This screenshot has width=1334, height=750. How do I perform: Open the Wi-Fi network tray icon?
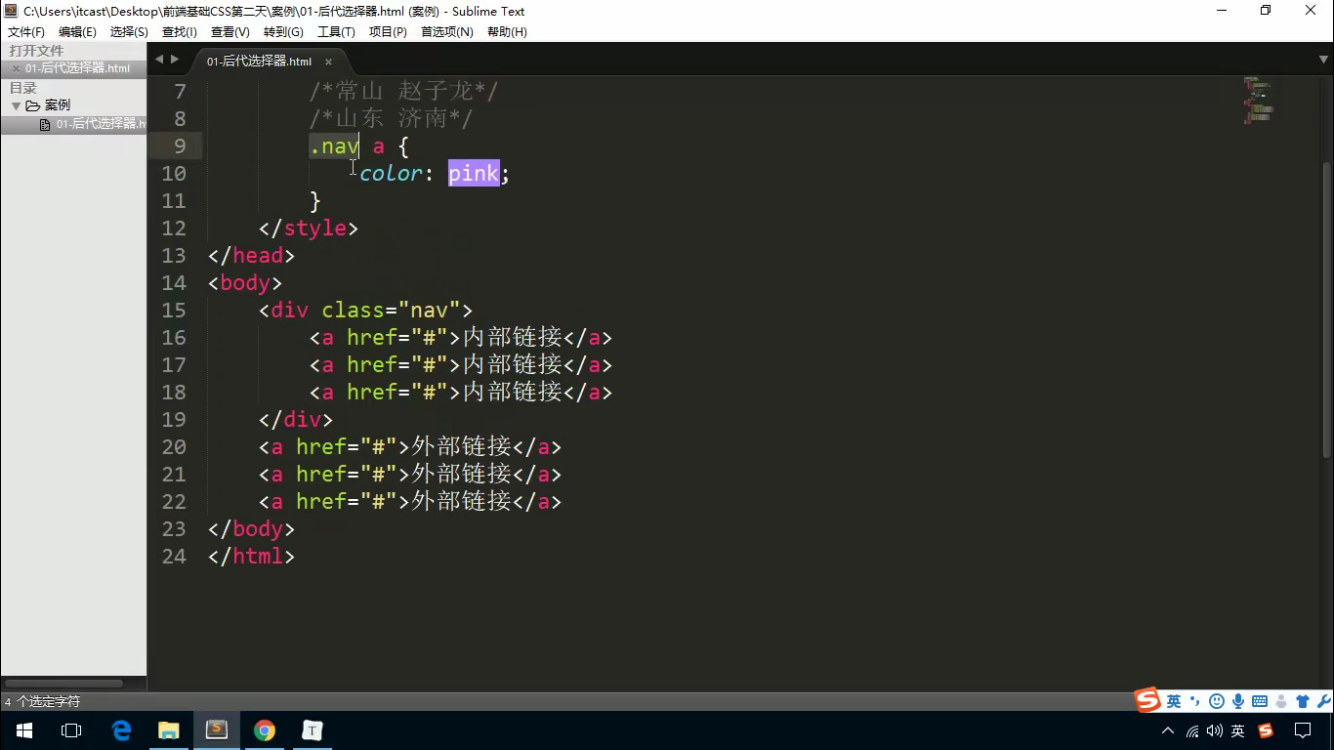1192,731
